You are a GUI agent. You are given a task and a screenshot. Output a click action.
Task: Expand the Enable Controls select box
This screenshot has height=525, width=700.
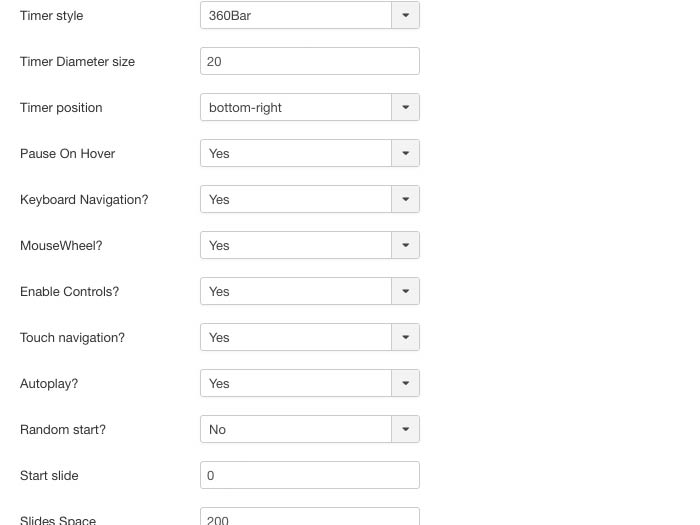296,291
